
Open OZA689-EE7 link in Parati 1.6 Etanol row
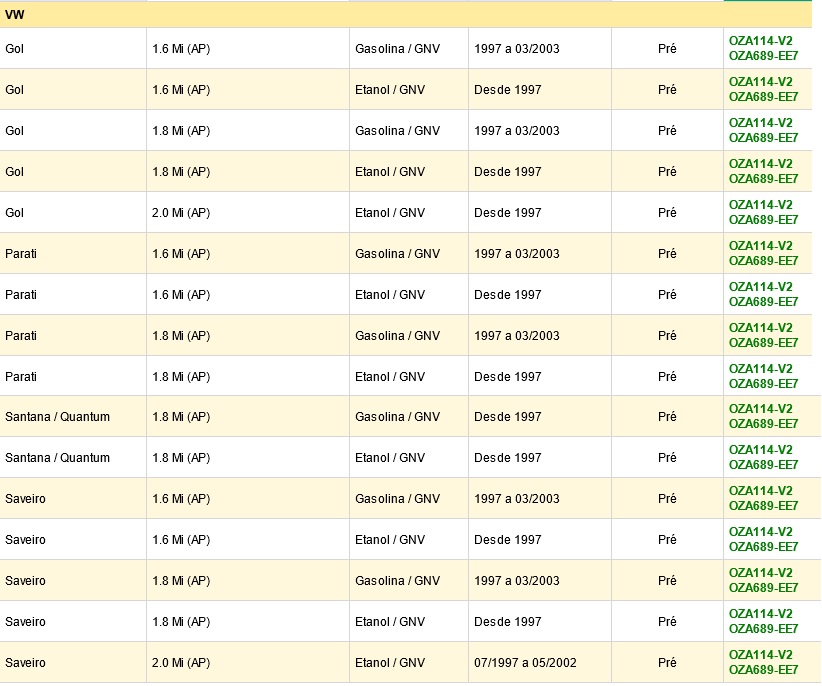point(763,302)
